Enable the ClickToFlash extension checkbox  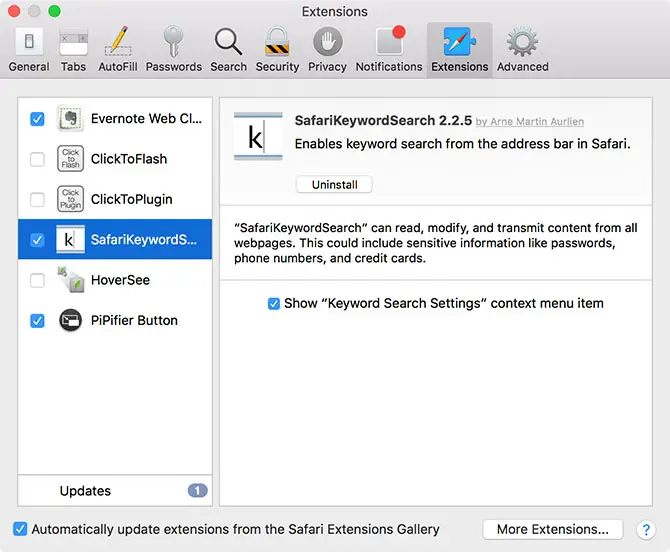[37, 159]
